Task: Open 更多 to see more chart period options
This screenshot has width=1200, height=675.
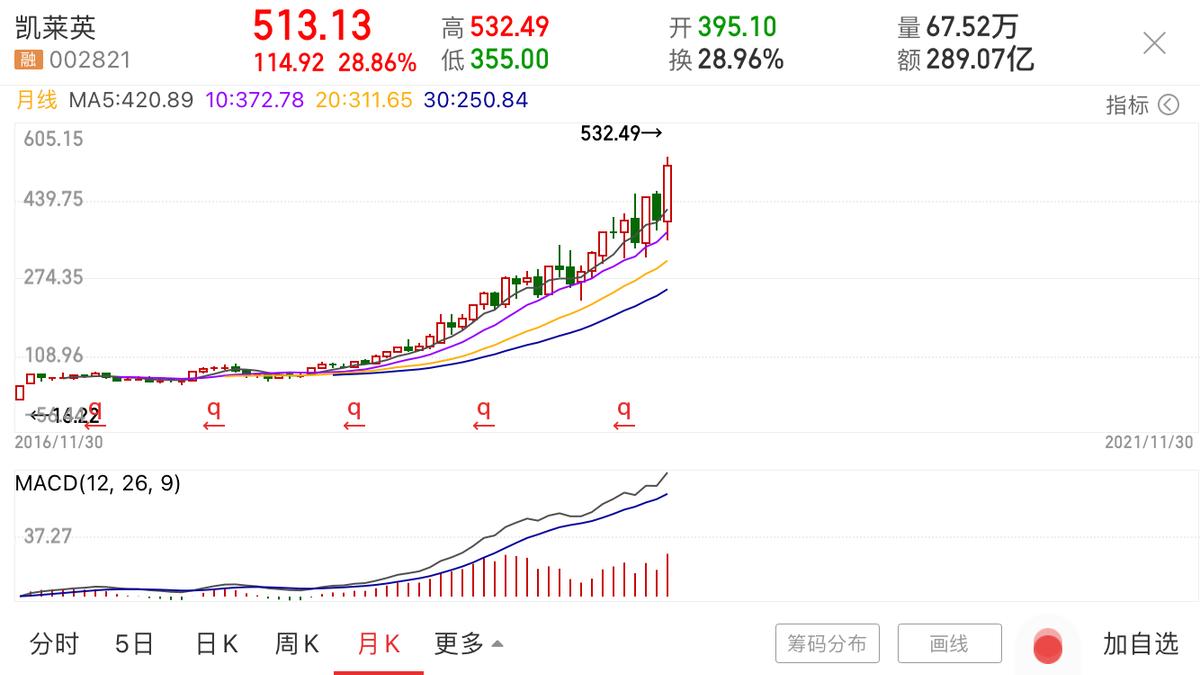Action: [x=456, y=644]
